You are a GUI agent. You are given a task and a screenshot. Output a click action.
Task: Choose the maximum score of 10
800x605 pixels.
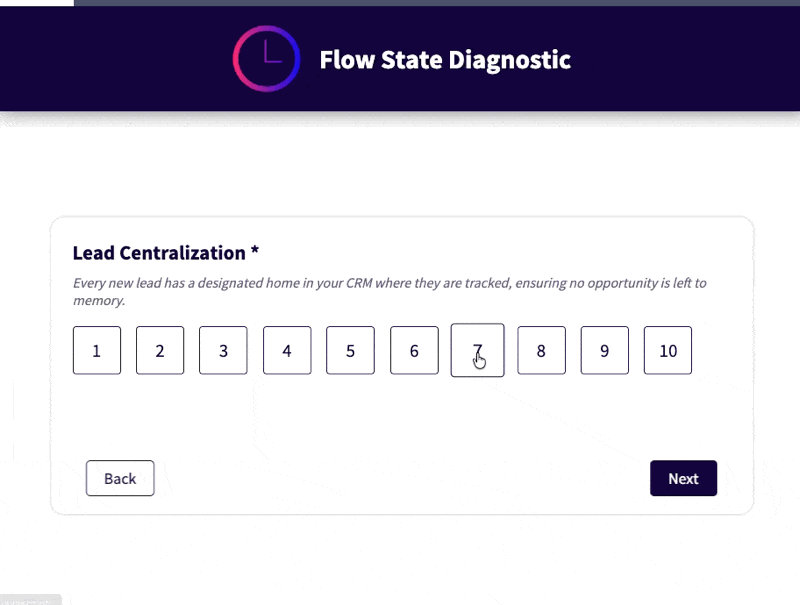[x=667, y=350]
